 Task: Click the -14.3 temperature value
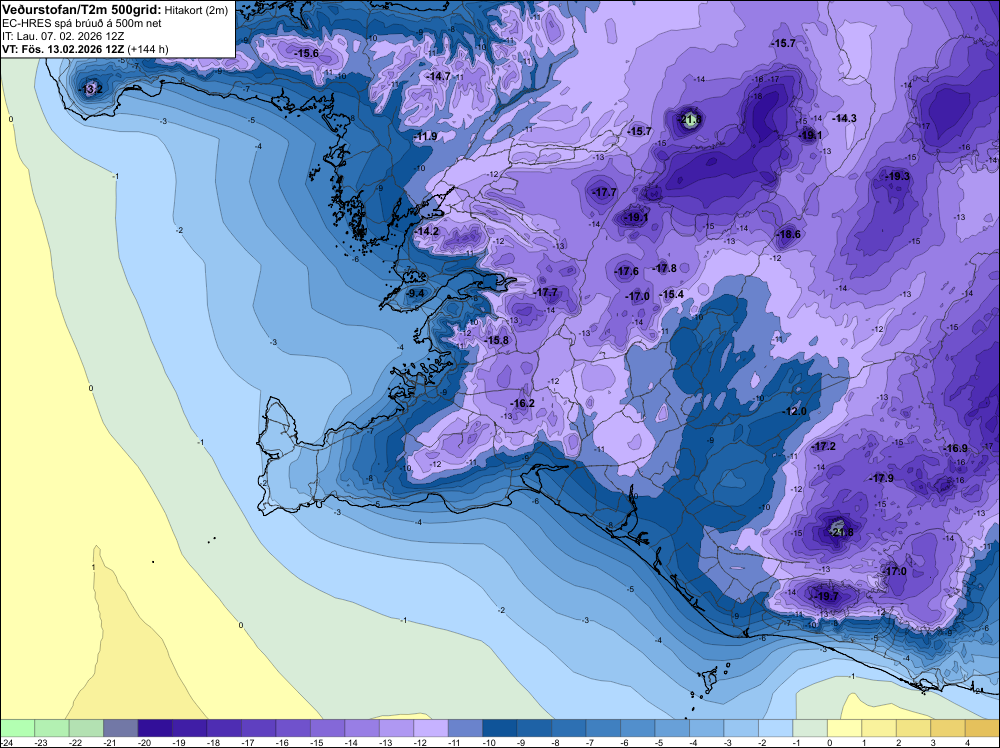point(844,119)
